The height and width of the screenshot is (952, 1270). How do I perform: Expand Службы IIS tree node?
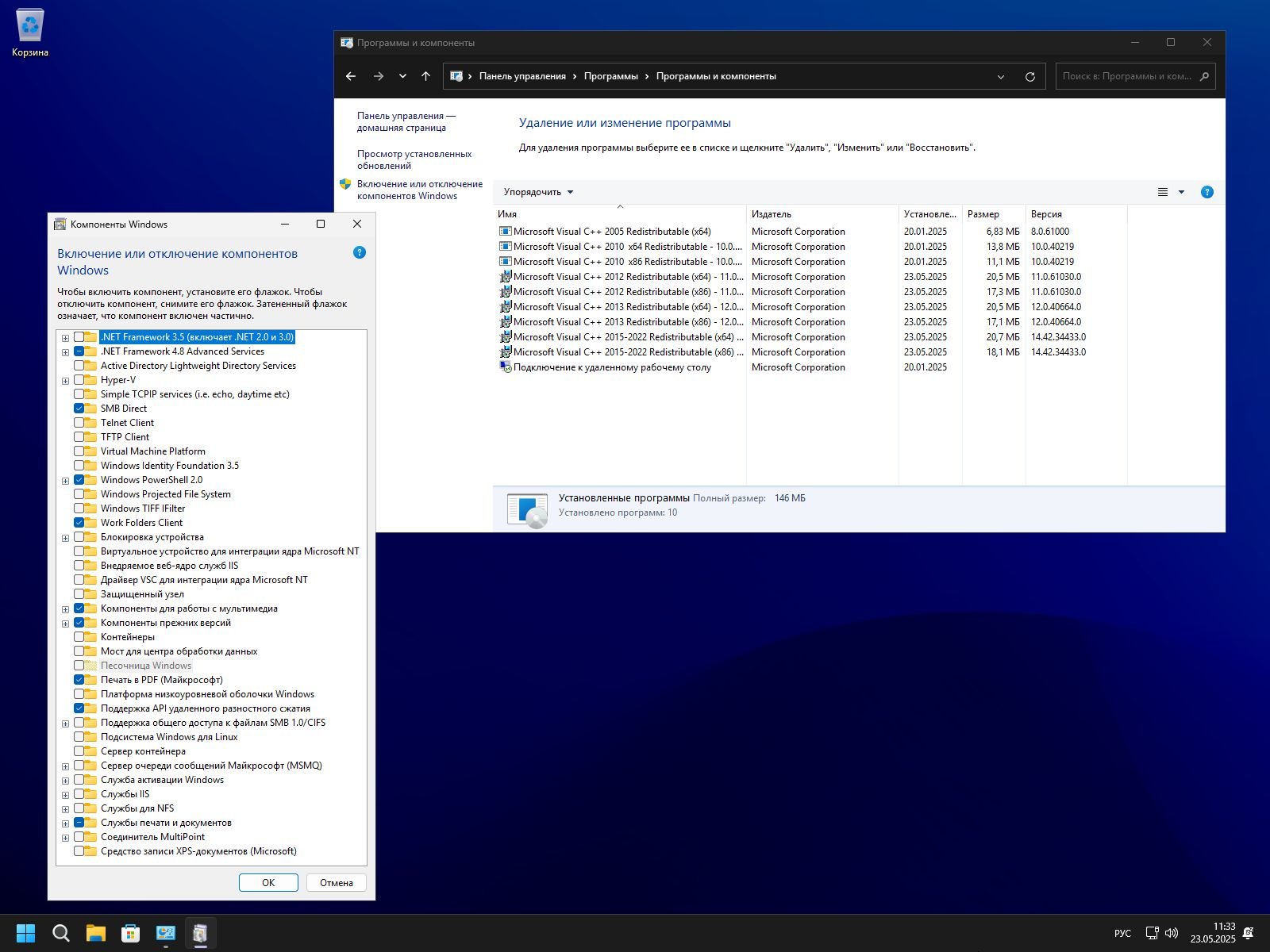point(65,795)
